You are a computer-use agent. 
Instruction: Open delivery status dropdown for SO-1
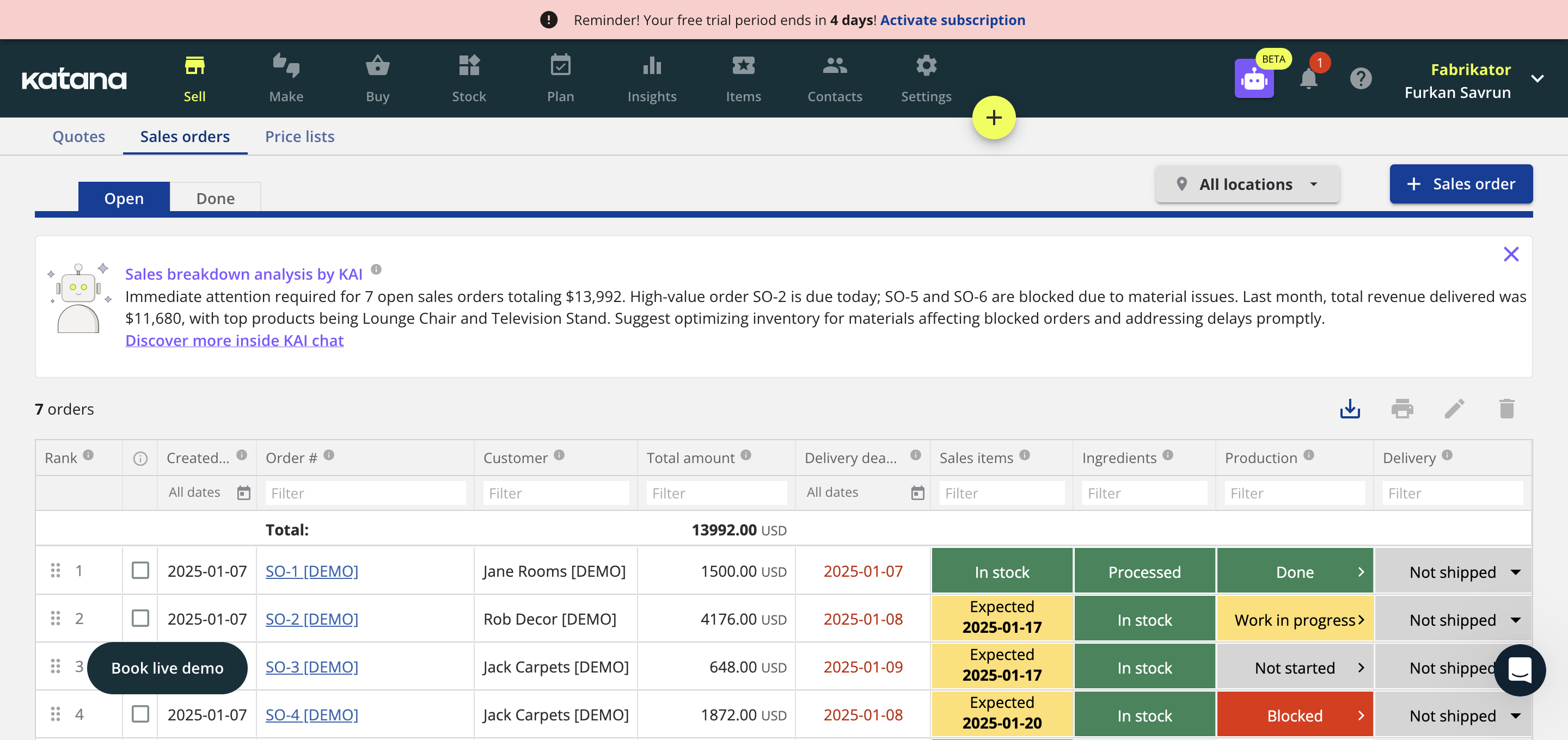[1516, 572]
